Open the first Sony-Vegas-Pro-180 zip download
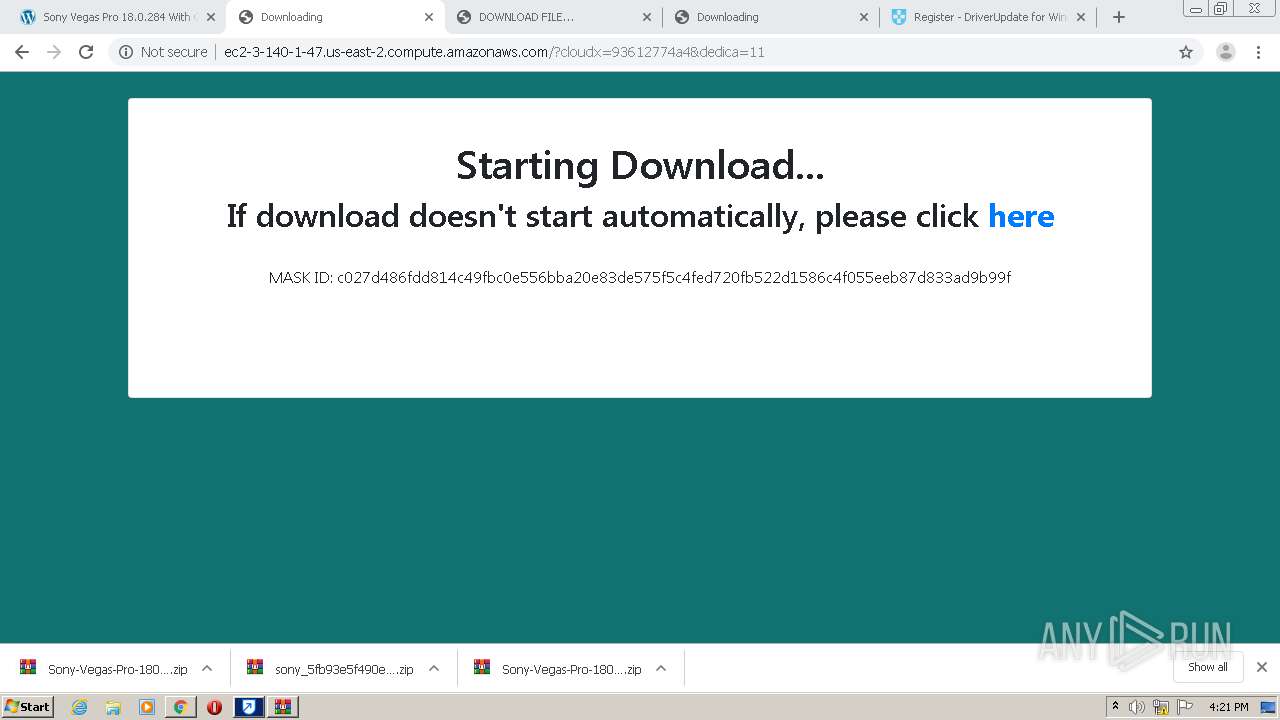The height and width of the screenshot is (720, 1280). (x=104, y=669)
